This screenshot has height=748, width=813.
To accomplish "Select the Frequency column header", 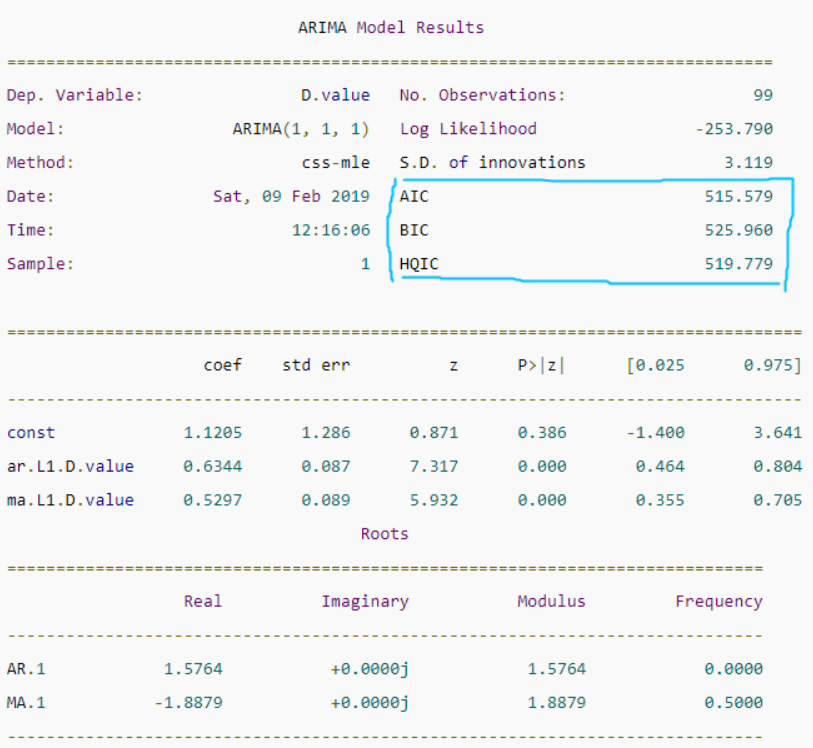I will [x=718, y=602].
